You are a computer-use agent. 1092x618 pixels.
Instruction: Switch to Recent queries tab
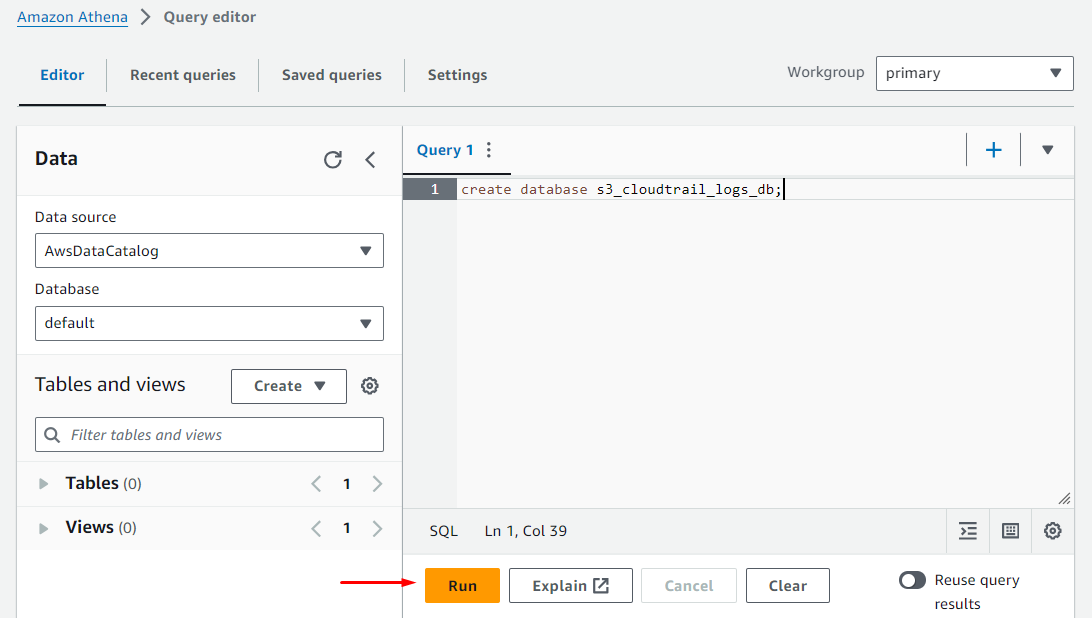pyautogui.click(x=183, y=75)
